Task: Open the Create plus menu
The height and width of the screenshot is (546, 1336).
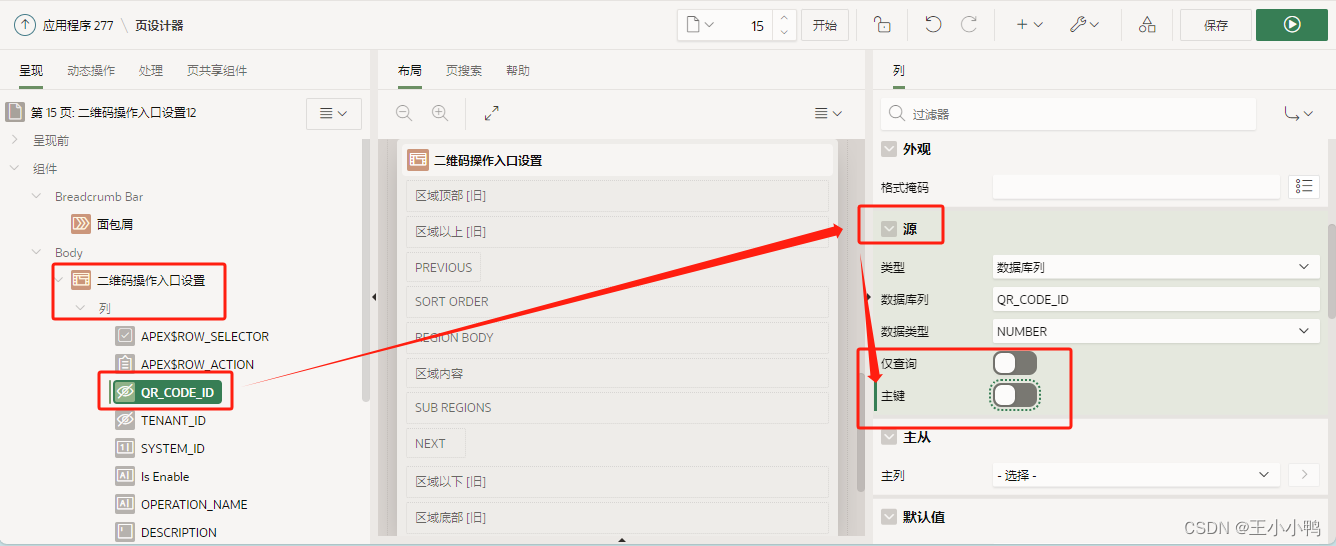Action: coord(1029,25)
